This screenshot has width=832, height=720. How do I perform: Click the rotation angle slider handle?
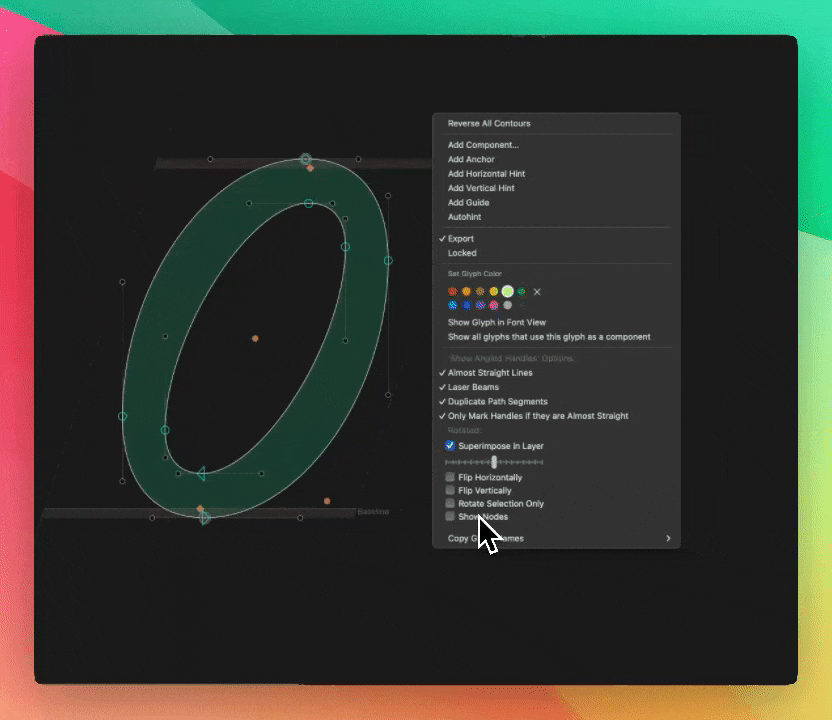coord(495,462)
